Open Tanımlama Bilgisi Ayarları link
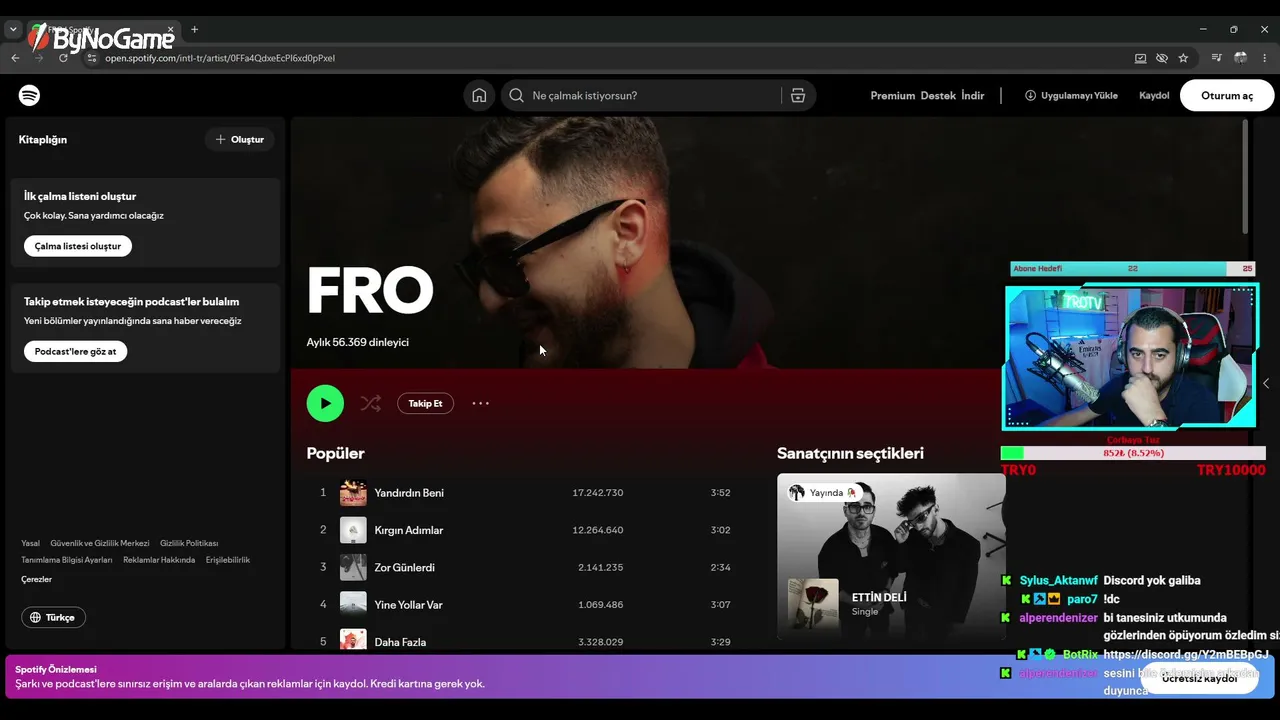This screenshot has width=1280, height=720. pyautogui.click(x=67, y=560)
